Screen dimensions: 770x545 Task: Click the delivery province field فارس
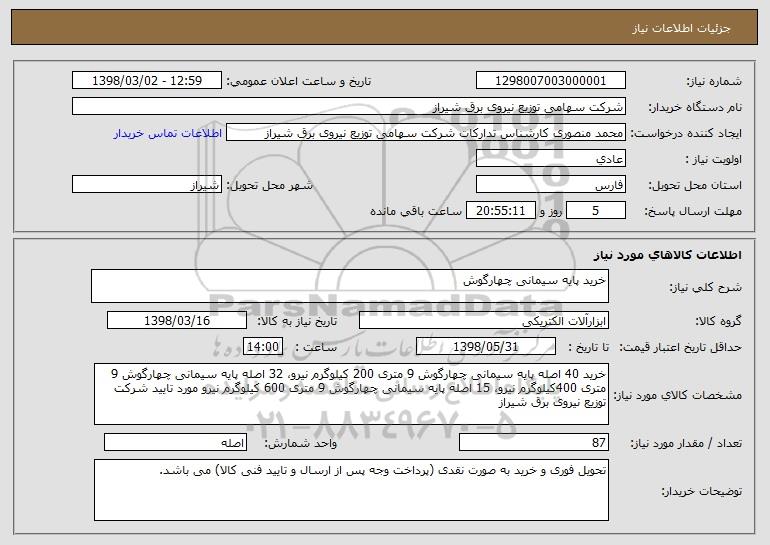tap(550, 185)
